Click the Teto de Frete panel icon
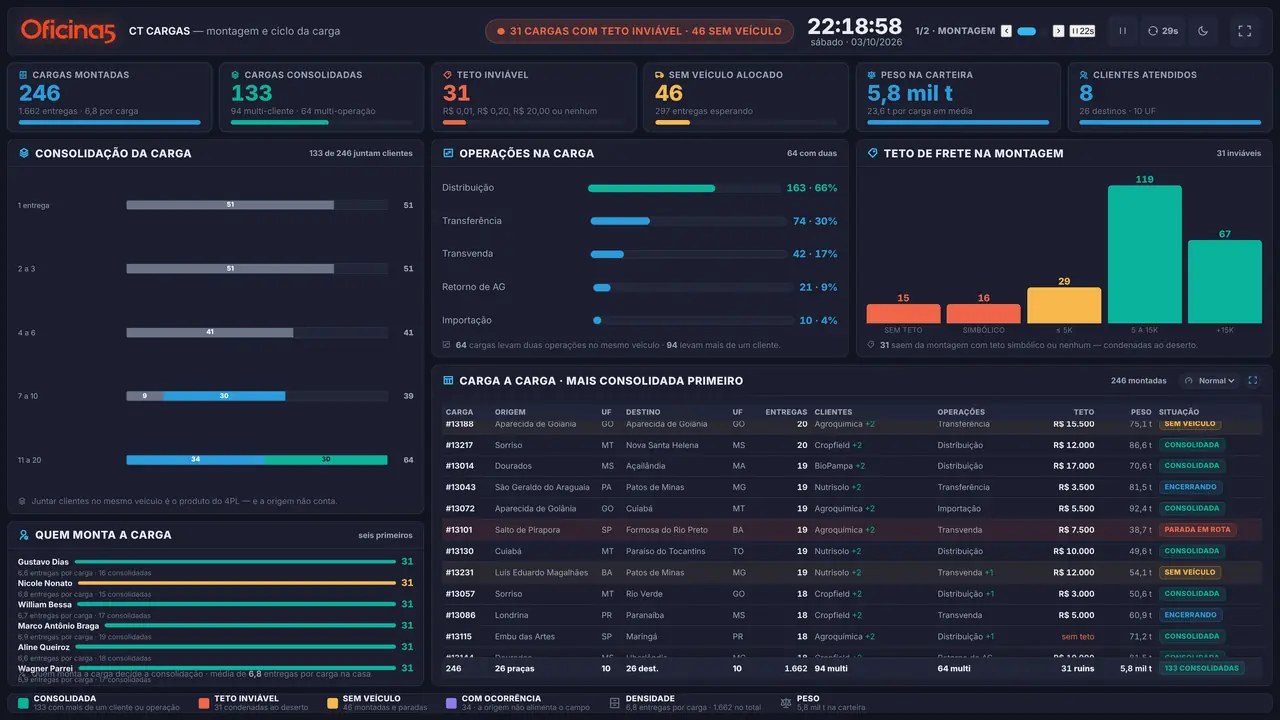Viewport: 1280px width, 720px height. 872,154
